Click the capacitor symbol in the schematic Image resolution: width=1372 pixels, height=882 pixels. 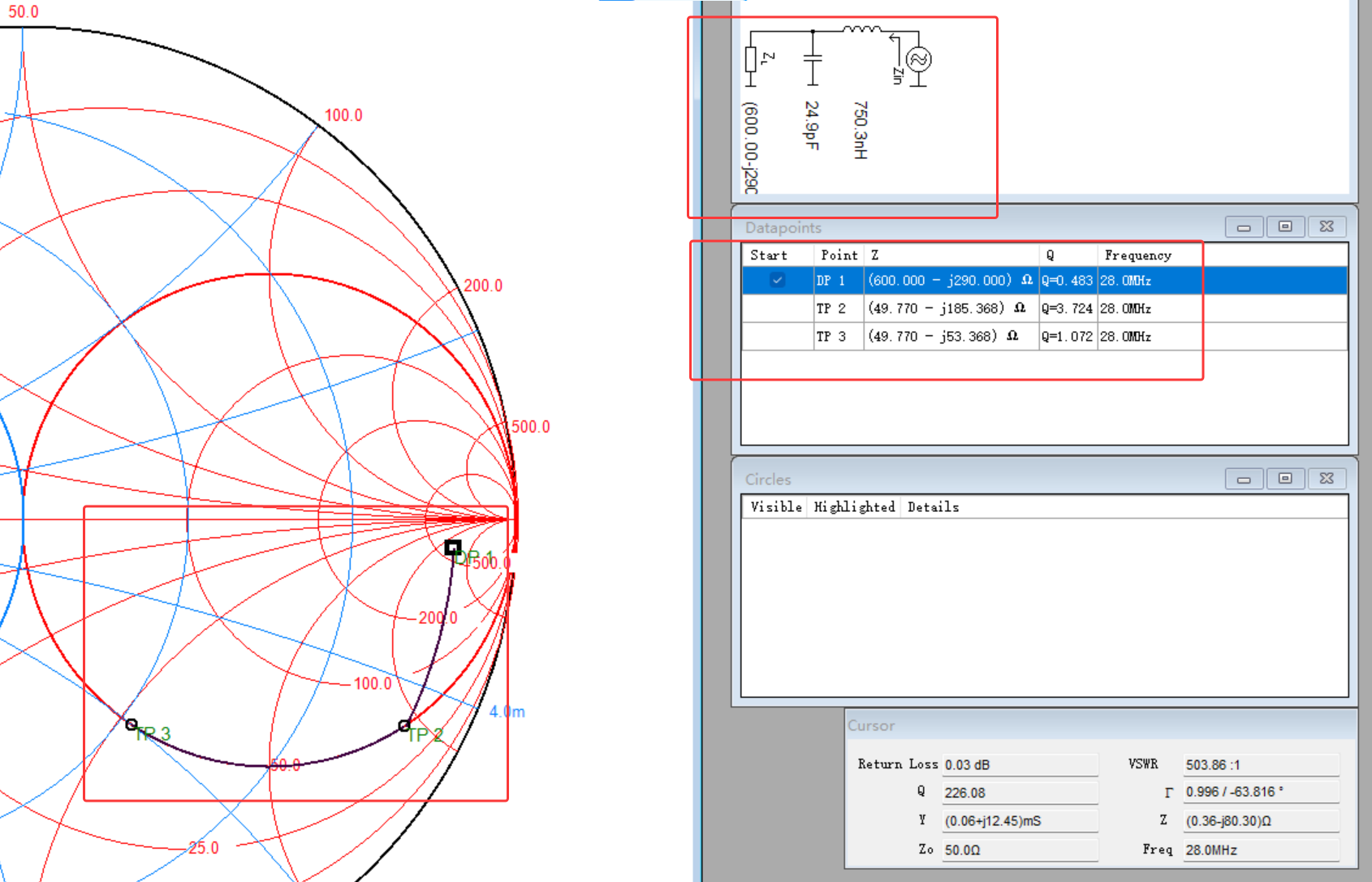pyautogui.click(x=812, y=58)
